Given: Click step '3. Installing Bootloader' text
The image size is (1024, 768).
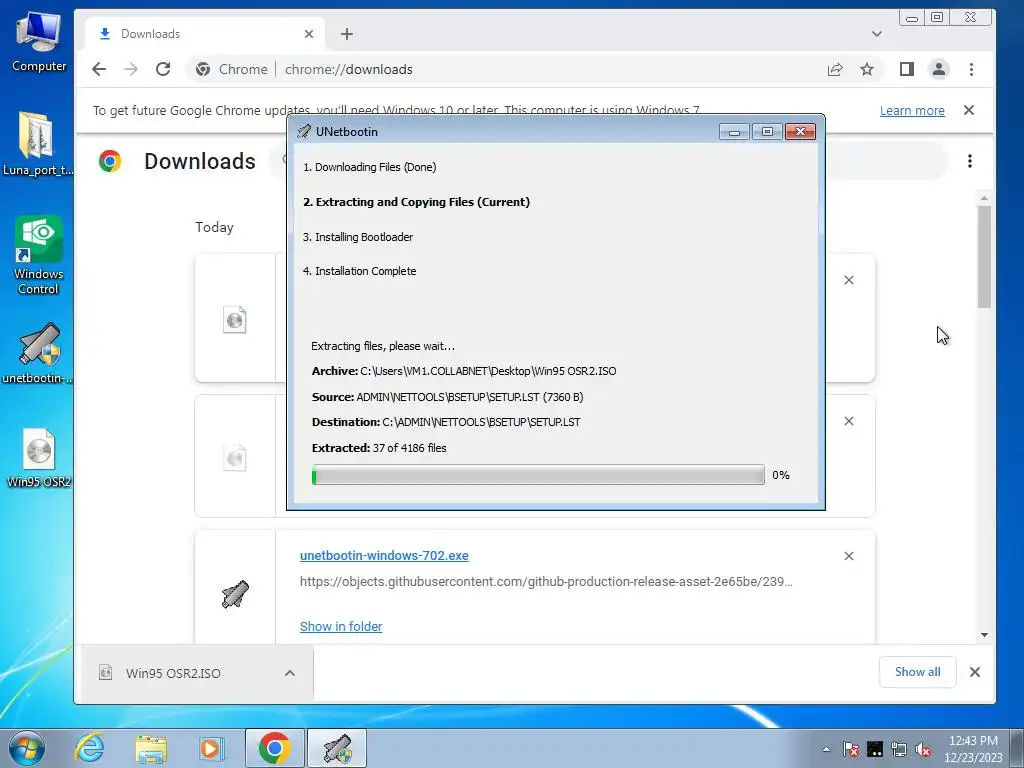Looking at the screenshot, I should pyautogui.click(x=358, y=237).
